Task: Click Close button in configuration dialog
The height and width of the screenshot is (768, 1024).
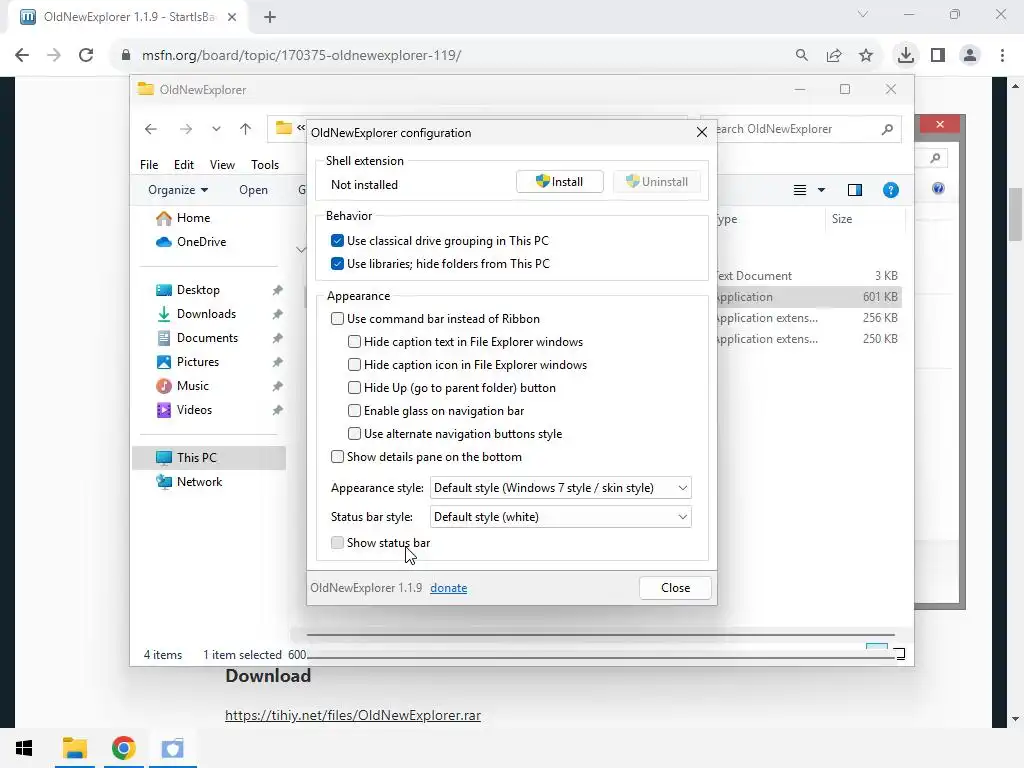Action: point(675,588)
